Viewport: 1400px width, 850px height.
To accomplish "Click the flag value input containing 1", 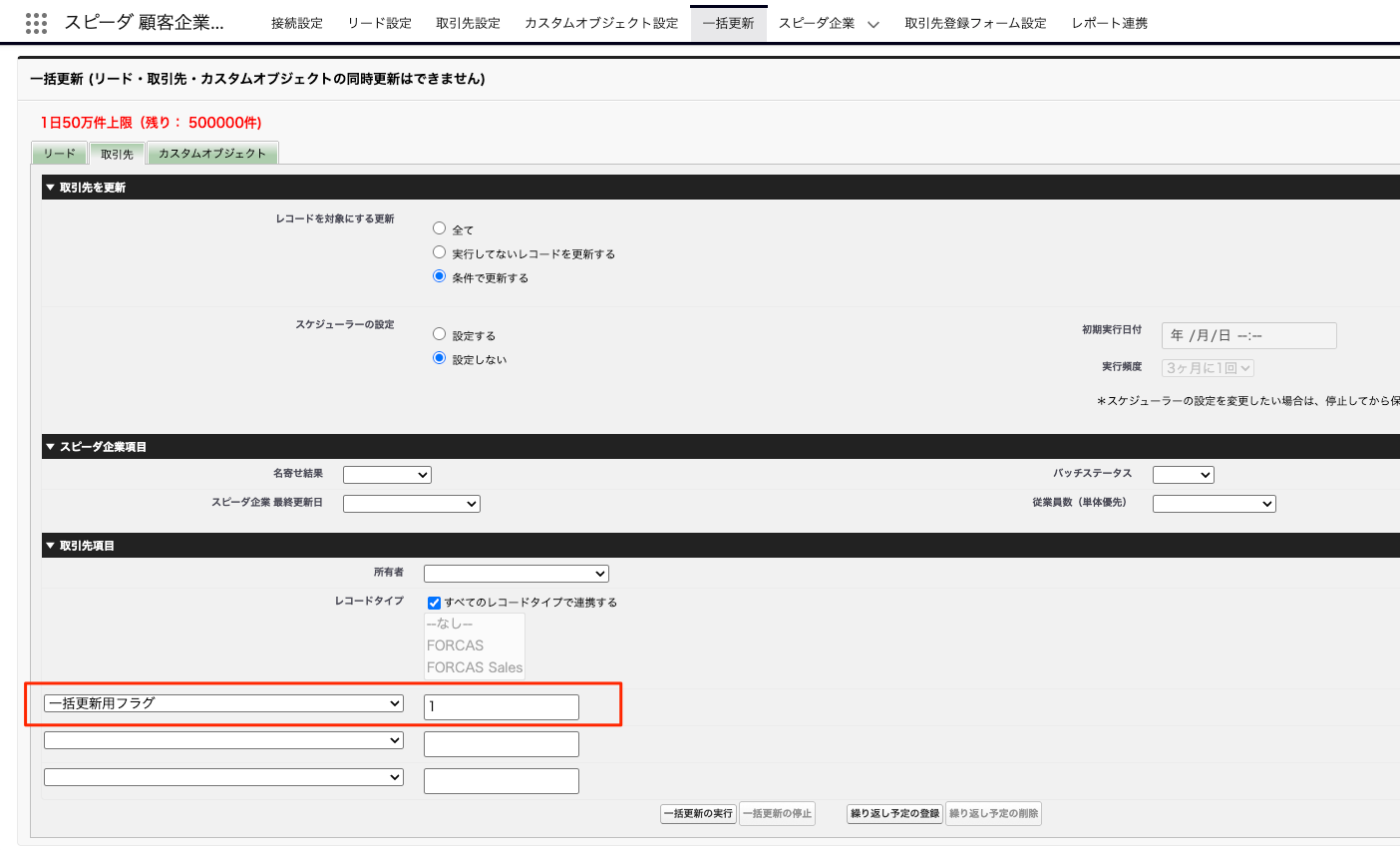I will click(x=501, y=706).
